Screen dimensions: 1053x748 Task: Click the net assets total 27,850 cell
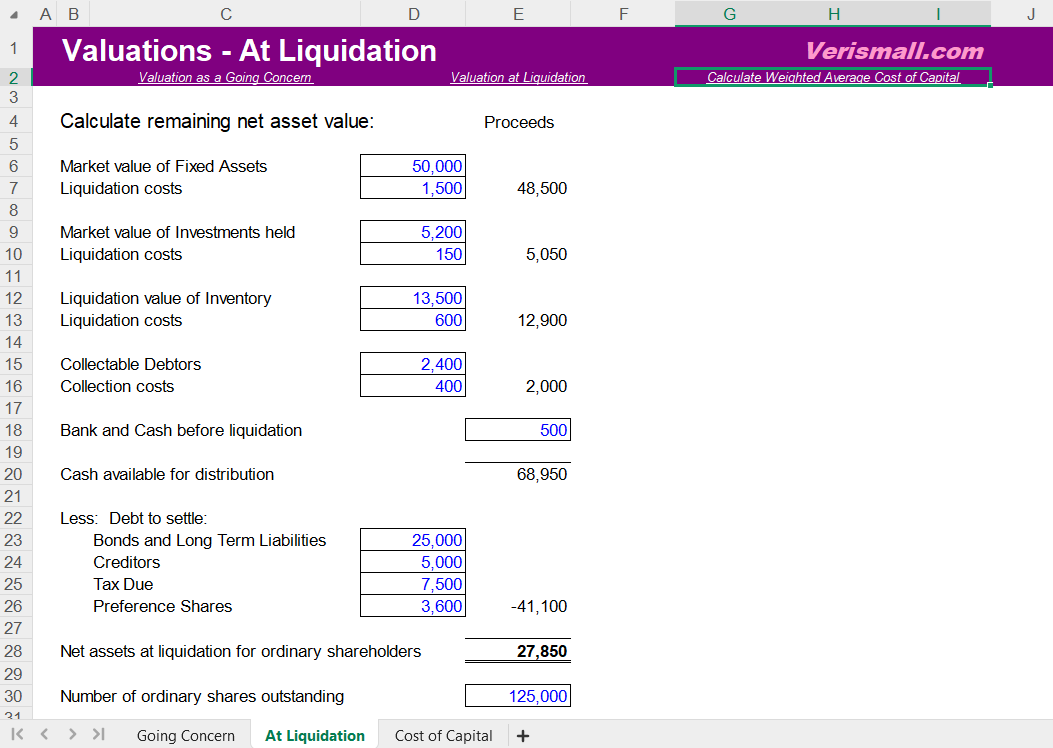518,652
